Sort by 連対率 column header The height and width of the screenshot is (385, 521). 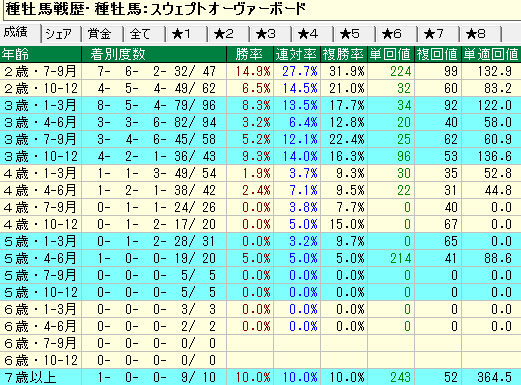coord(297,54)
